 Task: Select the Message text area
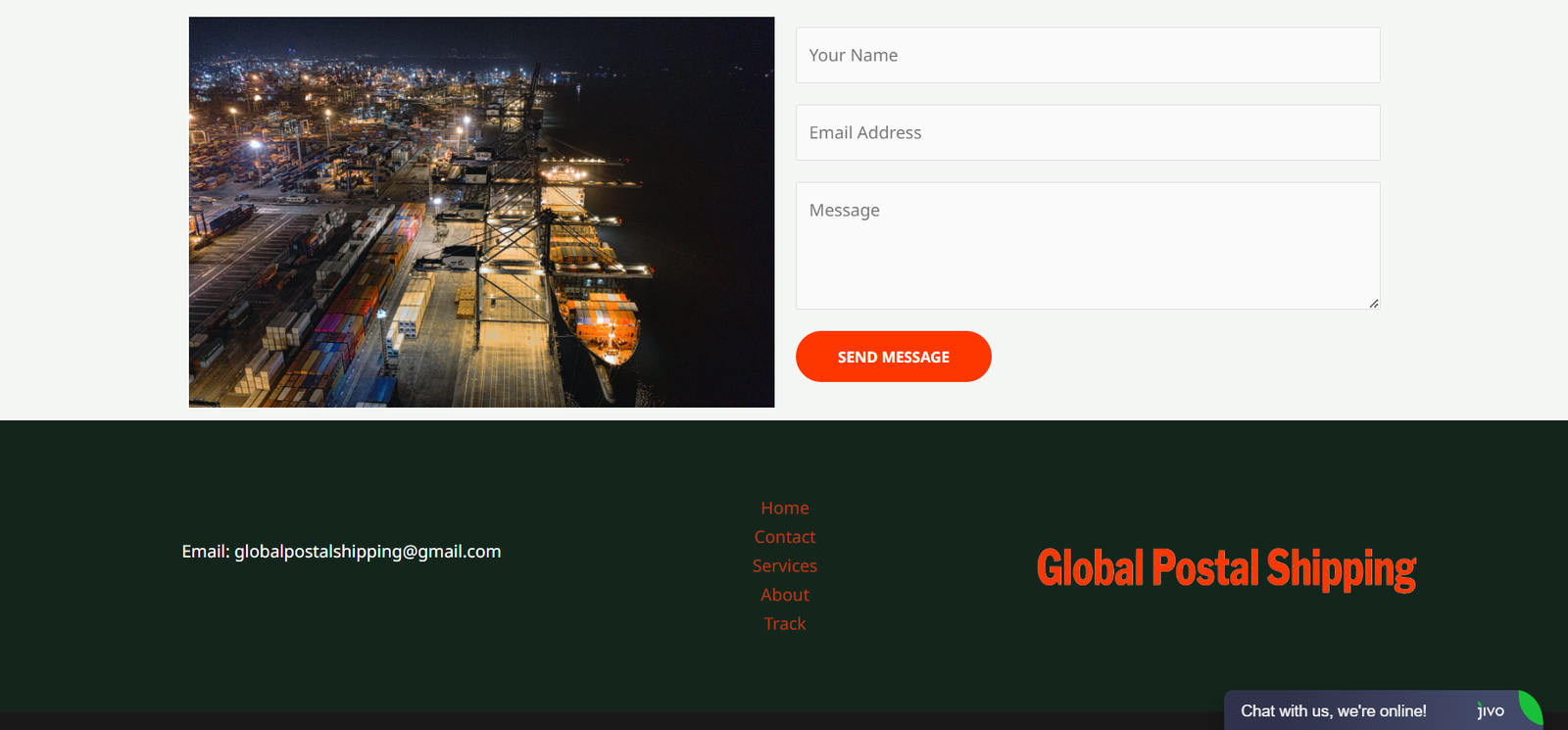tap(1088, 245)
